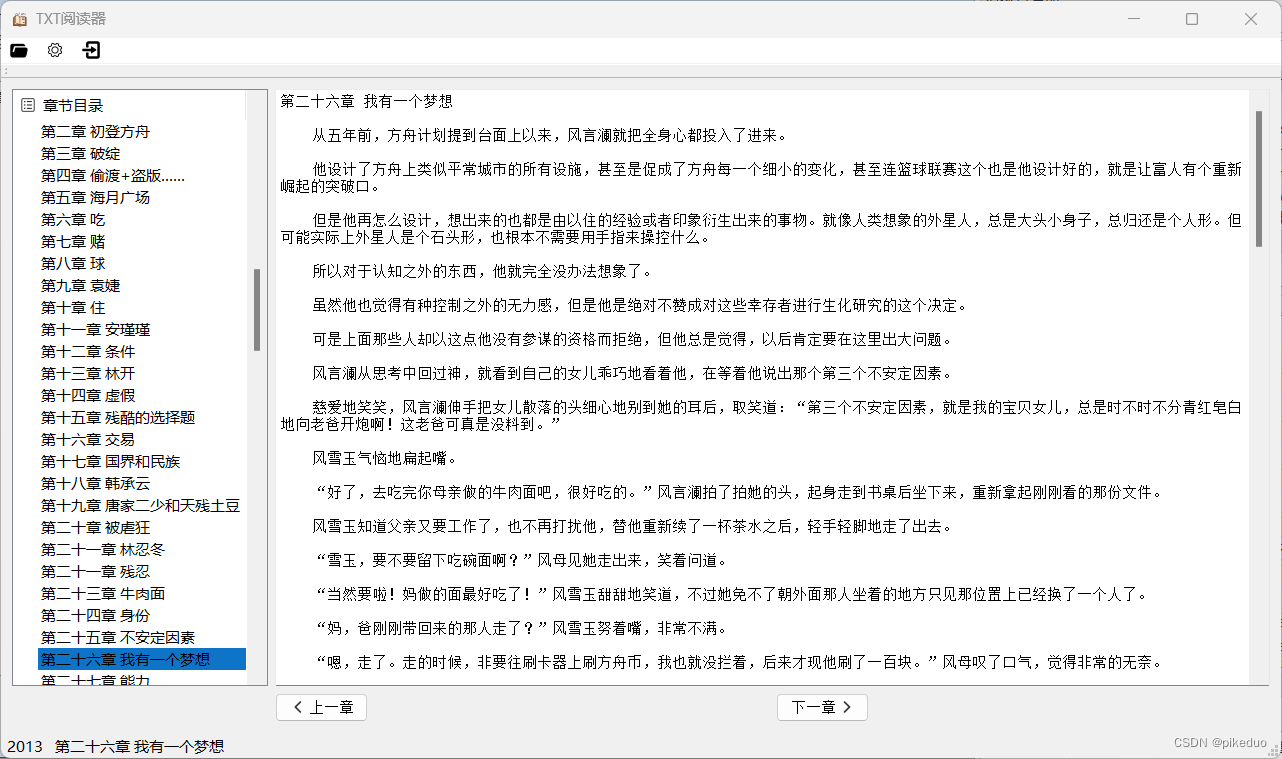Select chapter 第八章 球
This screenshot has width=1282, height=759.
pyautogui.click(x=73, y=264)
